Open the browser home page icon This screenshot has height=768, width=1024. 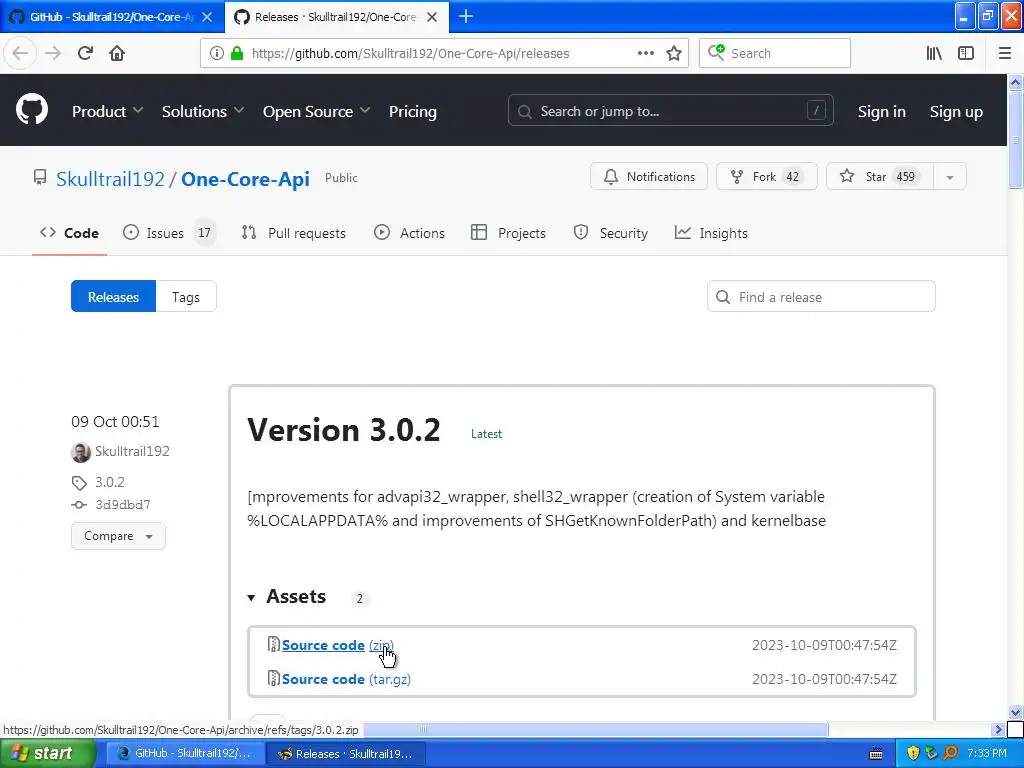point(117,54)
